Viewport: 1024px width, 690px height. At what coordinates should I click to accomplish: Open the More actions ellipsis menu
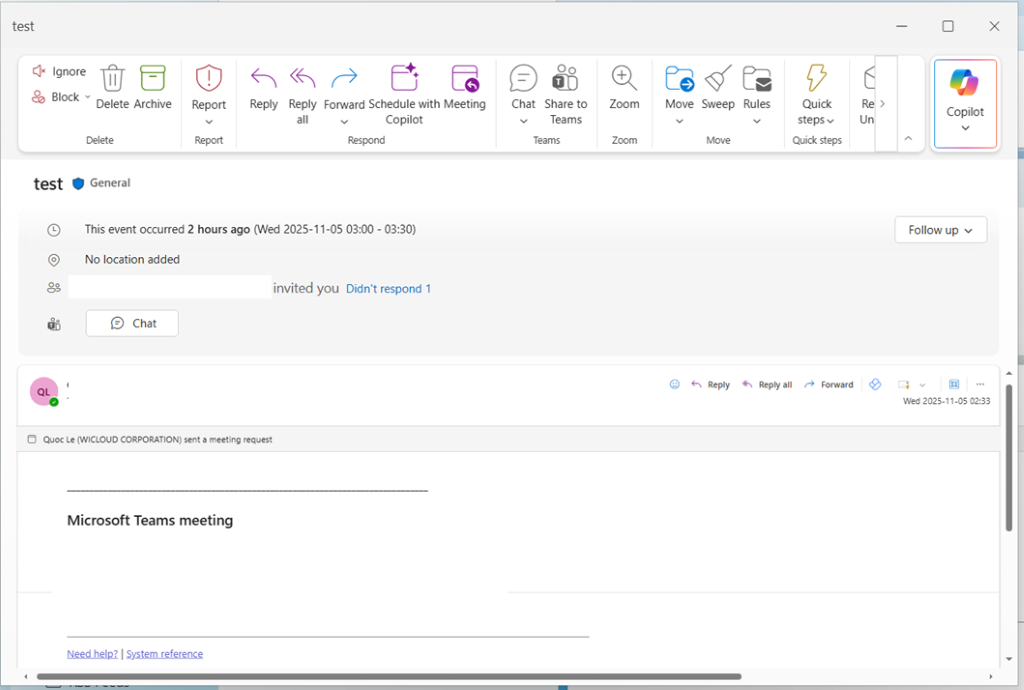980,384
